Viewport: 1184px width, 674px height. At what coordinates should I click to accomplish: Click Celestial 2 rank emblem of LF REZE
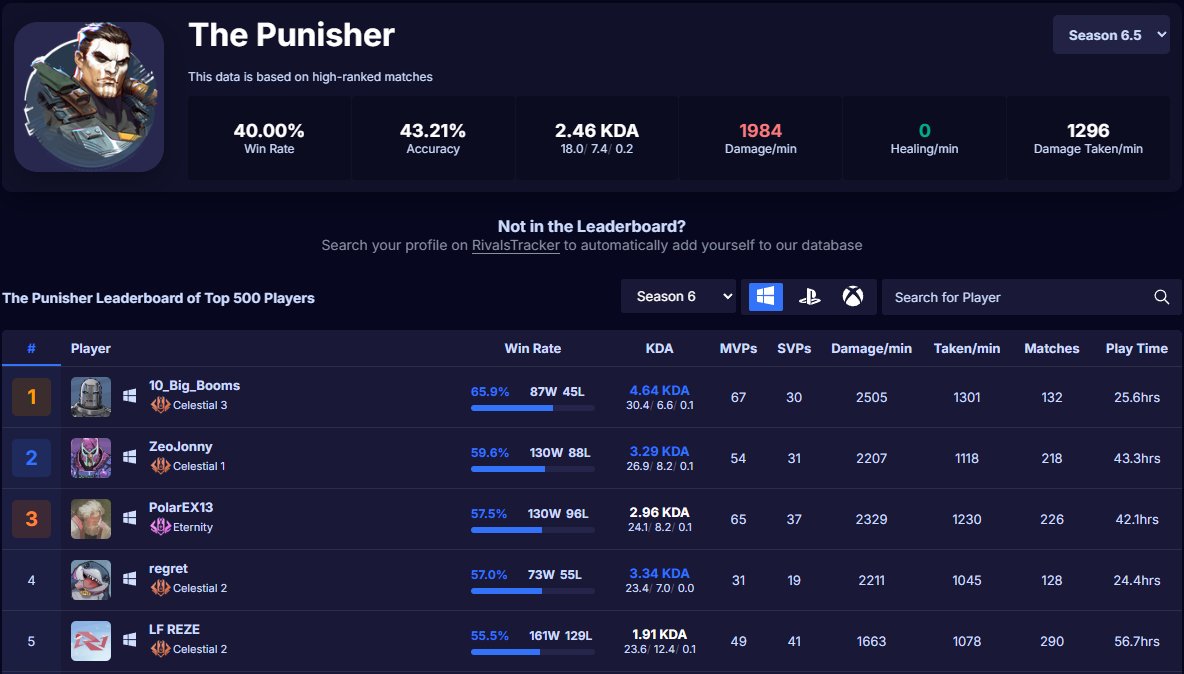click(x=160, y=649)
